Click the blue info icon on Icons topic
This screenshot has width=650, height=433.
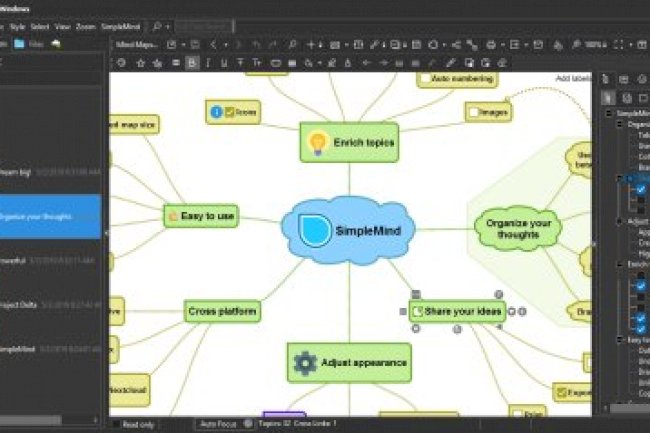216,112
